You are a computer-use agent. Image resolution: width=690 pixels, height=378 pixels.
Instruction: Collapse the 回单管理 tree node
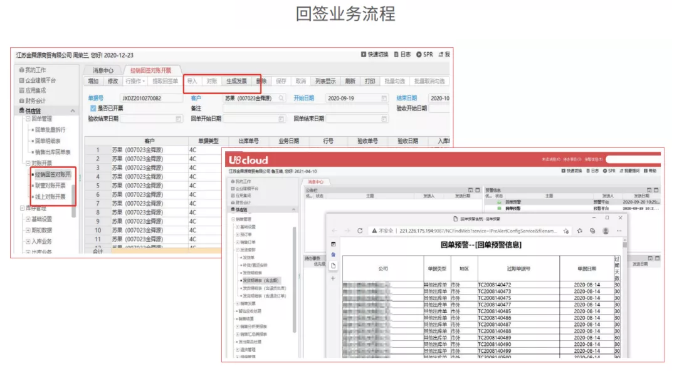pyautogui.click(x=28, y=119)
